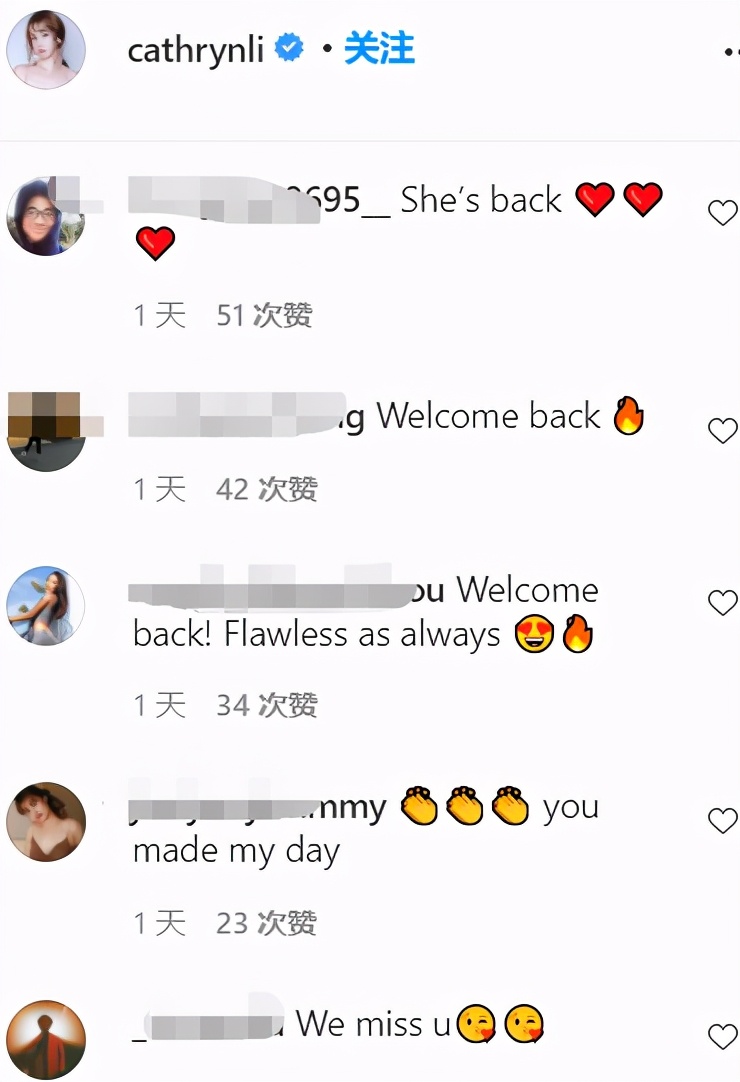Open cathrynli profile picture
Viewport: 740px width, 1082px height.
(x=46, y=50)
